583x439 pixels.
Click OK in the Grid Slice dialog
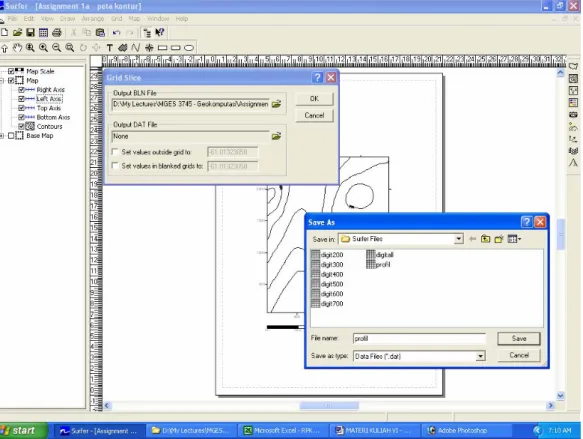tap(314, 99)
